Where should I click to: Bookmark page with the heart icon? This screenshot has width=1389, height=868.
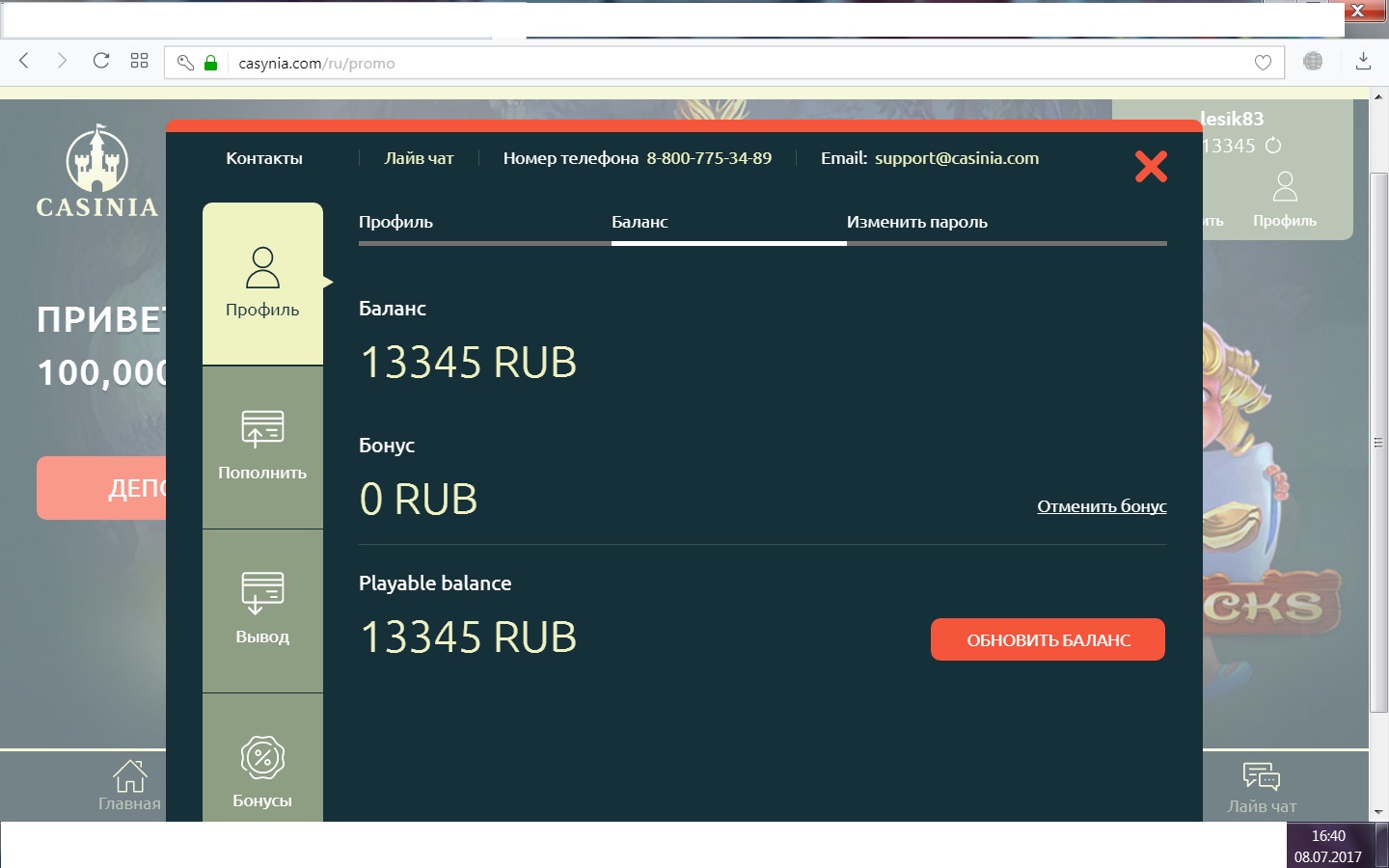coord(1263,63)
